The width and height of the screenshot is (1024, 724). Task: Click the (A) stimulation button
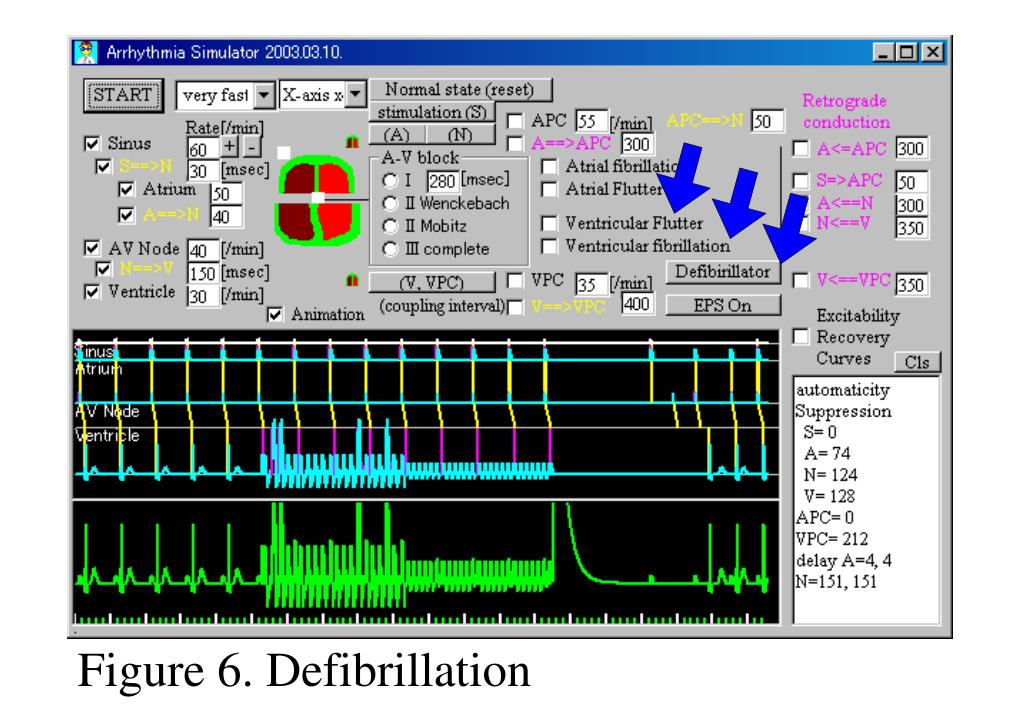coord(396,134)
